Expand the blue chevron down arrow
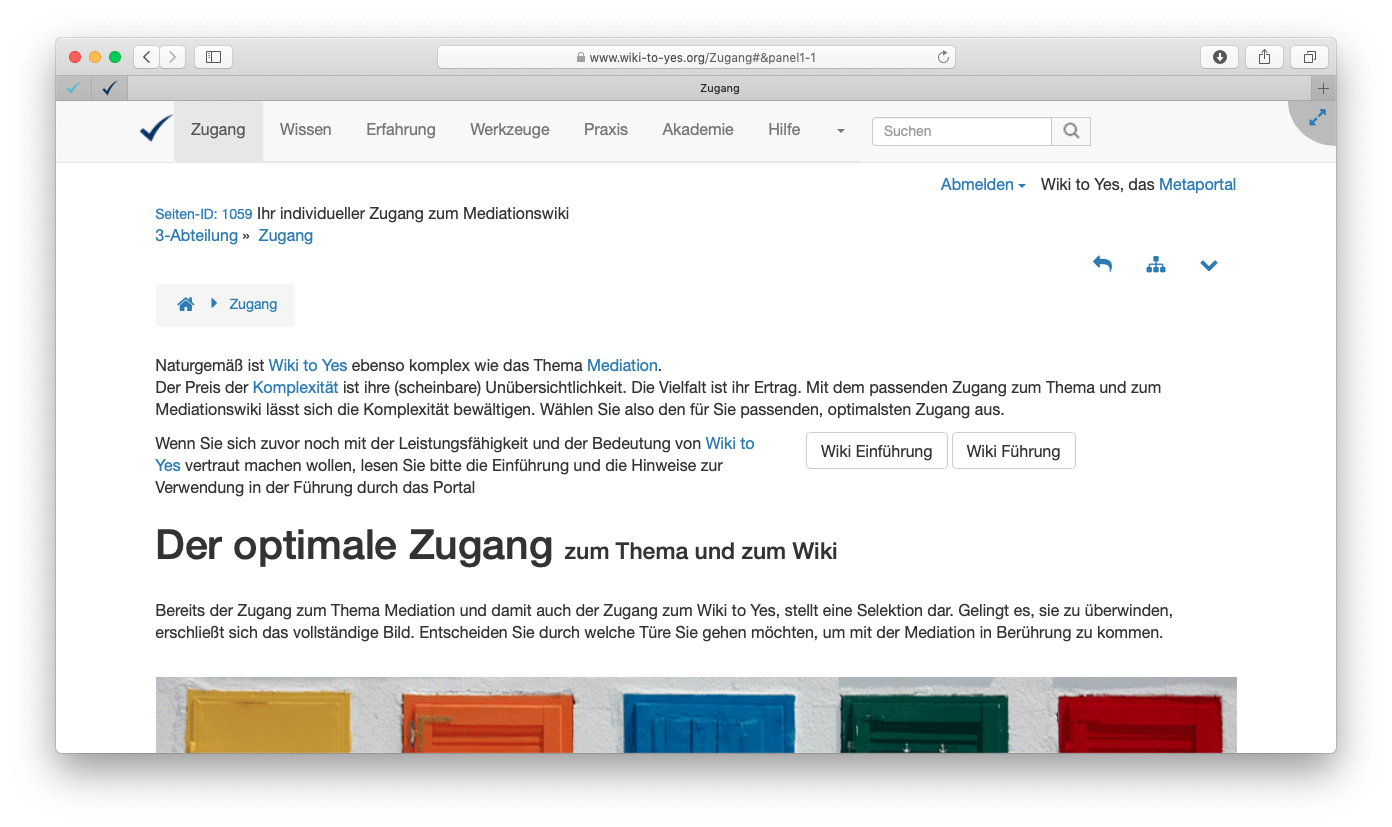 click(x=1208, y=266)
